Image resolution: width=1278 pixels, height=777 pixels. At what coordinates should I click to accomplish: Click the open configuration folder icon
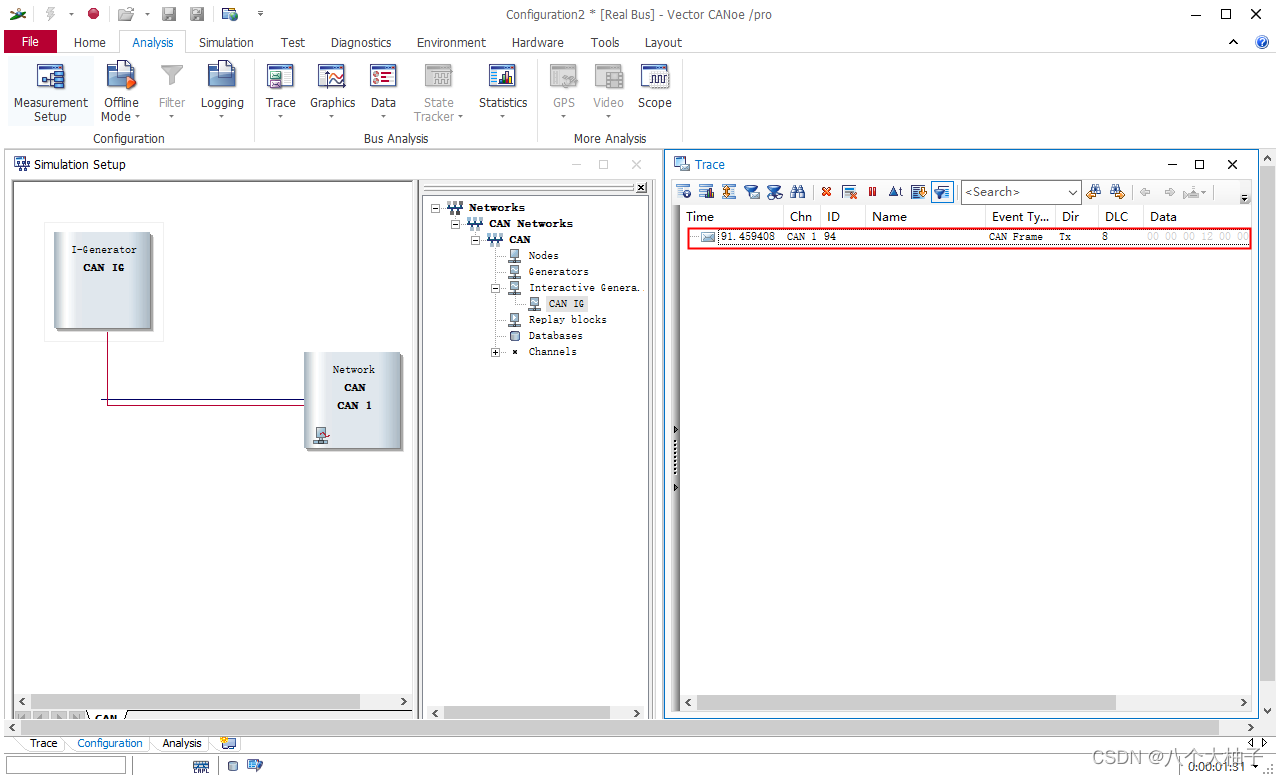coord(125,14)
